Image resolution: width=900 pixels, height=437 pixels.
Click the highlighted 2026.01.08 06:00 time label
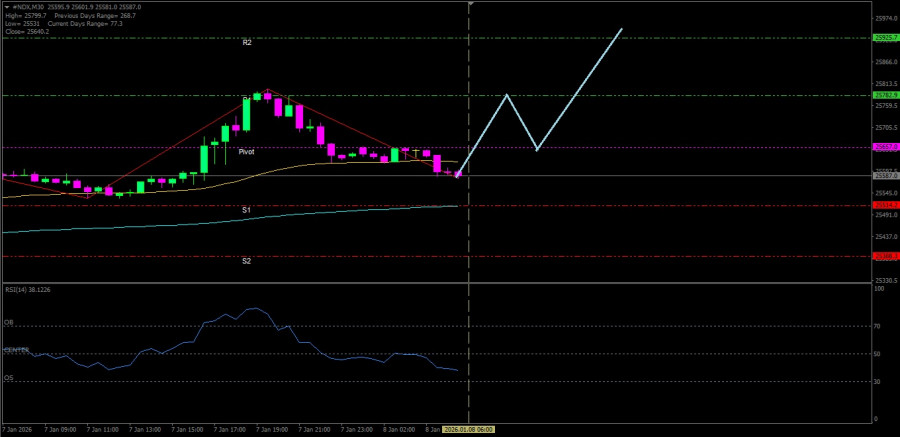pos(469,429)
